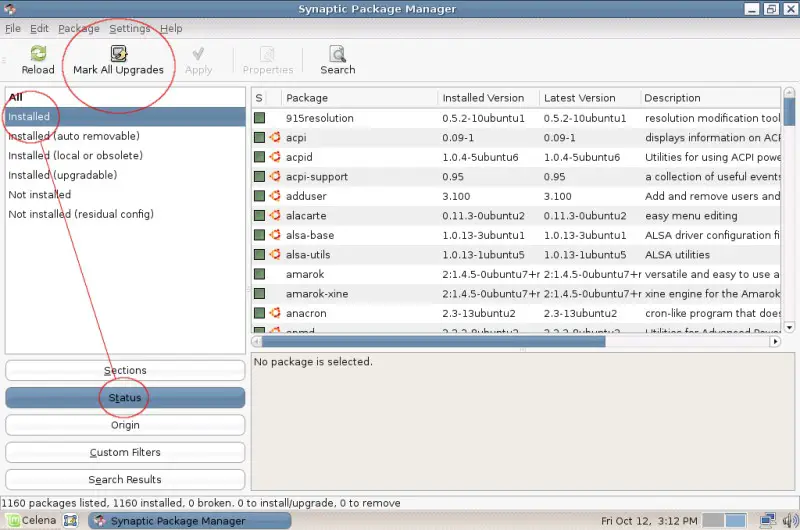800x530 pixels.
Task: Click the Ubuntu logo icon beside alsa-utils
Action: coord(275,254)
